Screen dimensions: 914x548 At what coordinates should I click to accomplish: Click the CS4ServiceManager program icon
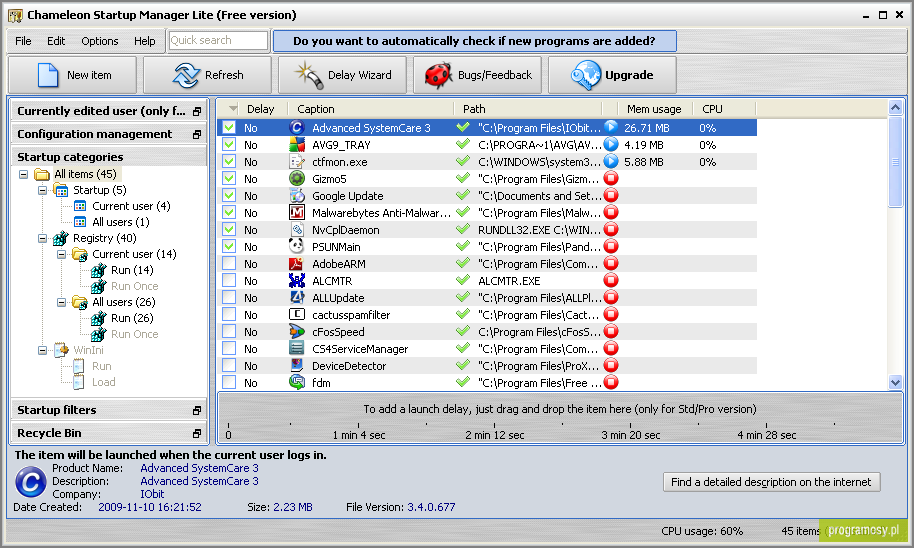click(x=297, y=349)
